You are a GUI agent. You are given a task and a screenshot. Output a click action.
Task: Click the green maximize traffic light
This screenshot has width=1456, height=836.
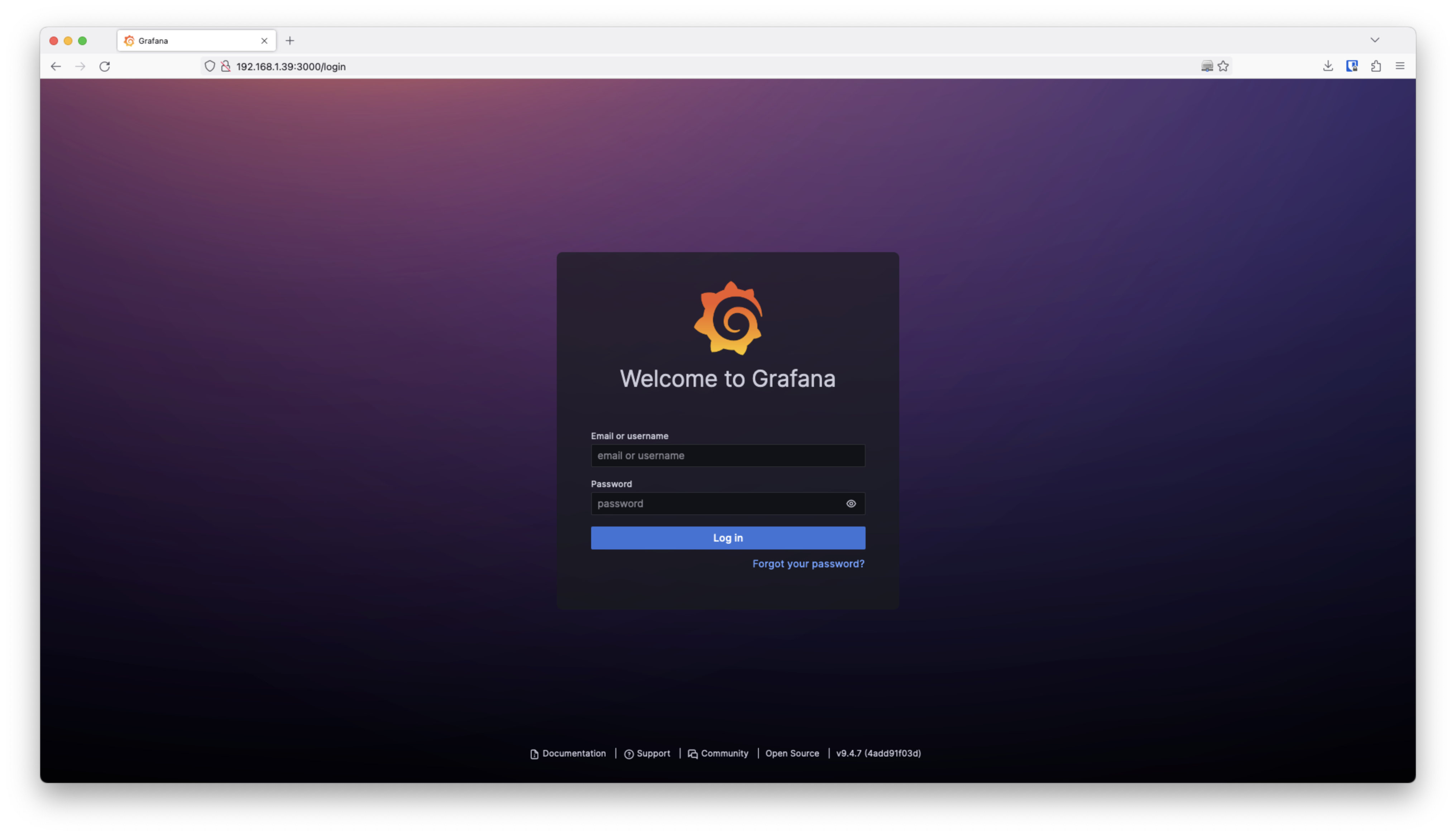(x=83, y=40)
